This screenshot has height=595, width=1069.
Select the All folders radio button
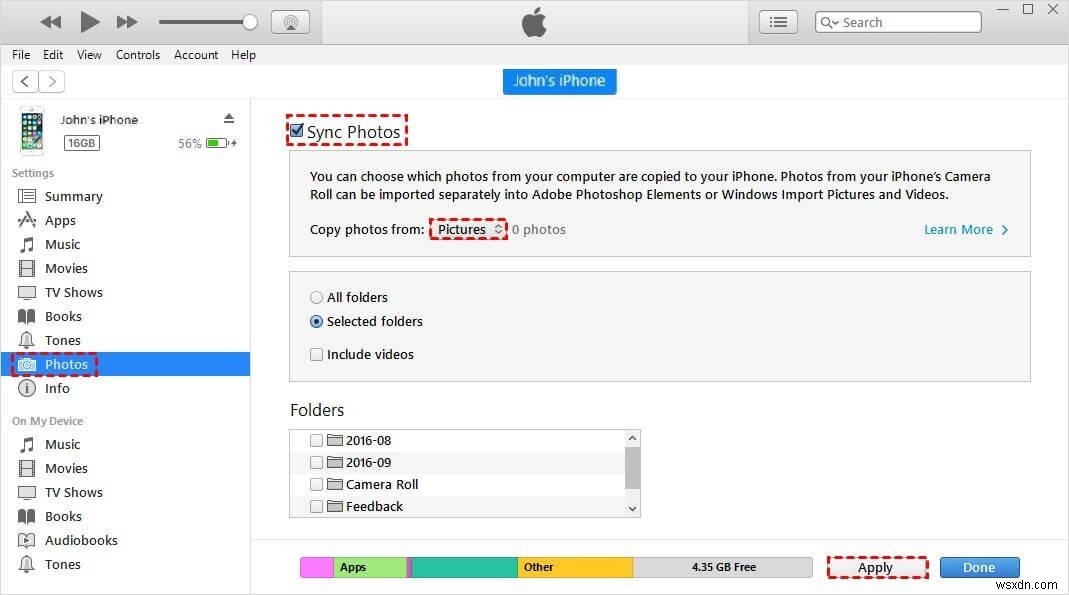(316, 297)
